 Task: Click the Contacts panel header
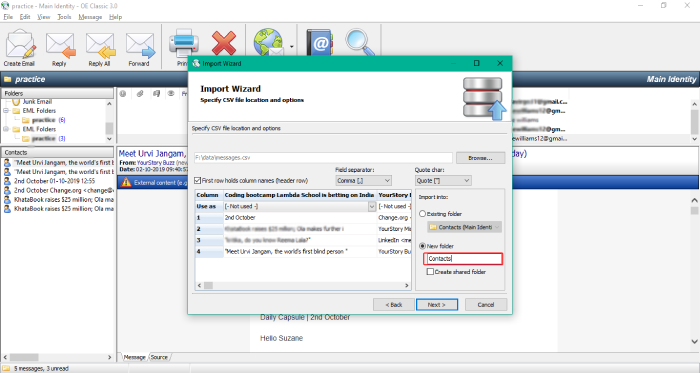[57, 153]
